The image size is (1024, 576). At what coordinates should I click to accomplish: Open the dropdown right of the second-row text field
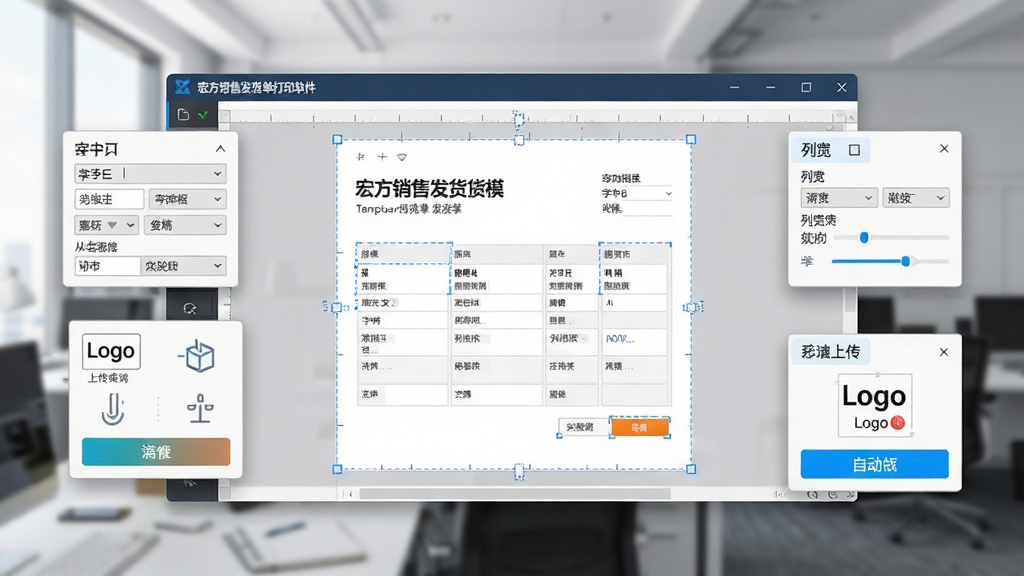[187, 199]
